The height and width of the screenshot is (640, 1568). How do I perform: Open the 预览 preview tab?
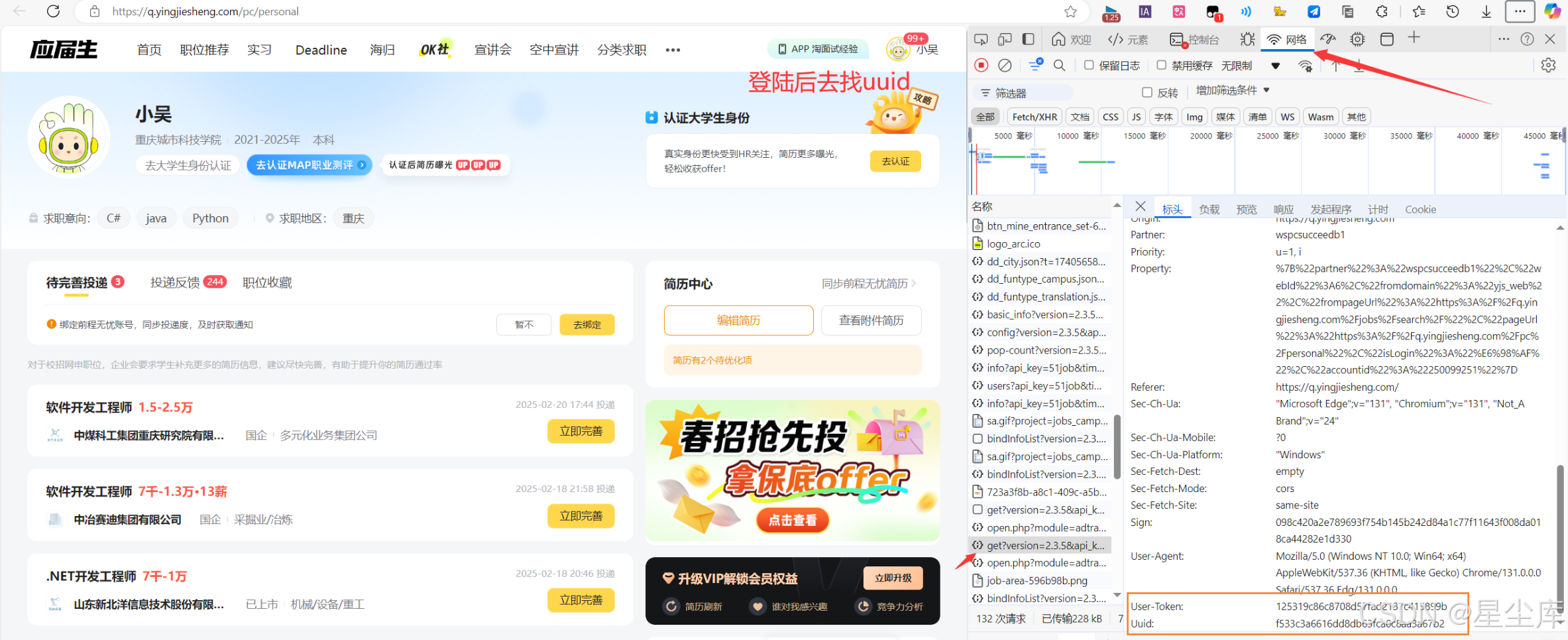pyautogui.click(x=1246, y=209)
